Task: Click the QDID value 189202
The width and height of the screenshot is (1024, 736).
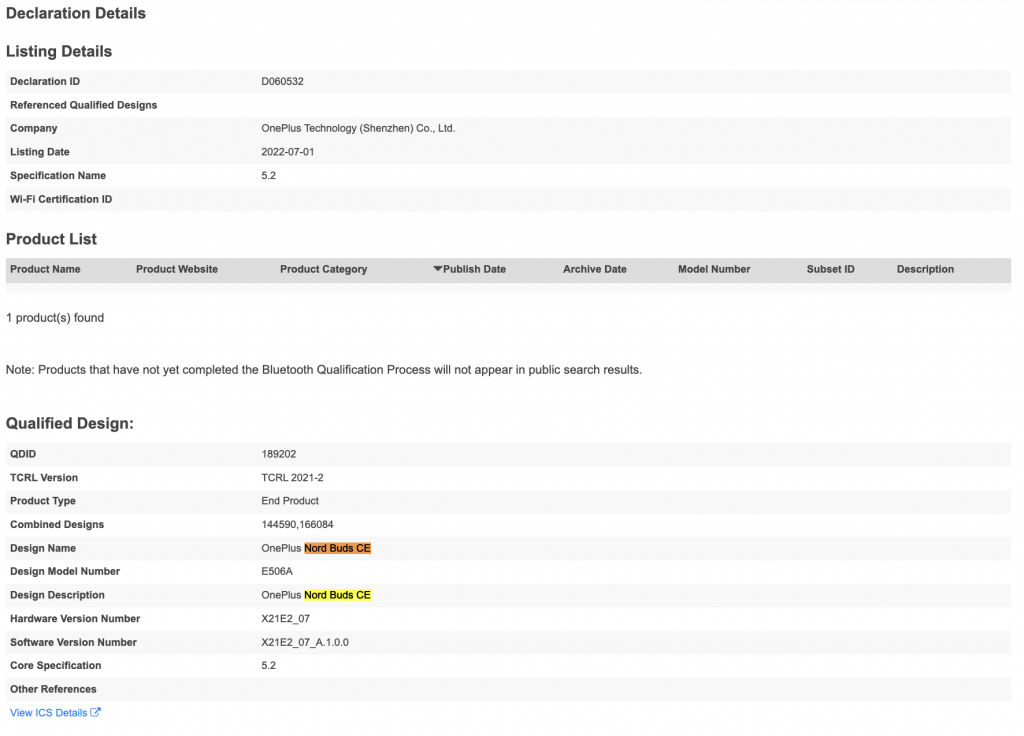Action: [279, 454]
